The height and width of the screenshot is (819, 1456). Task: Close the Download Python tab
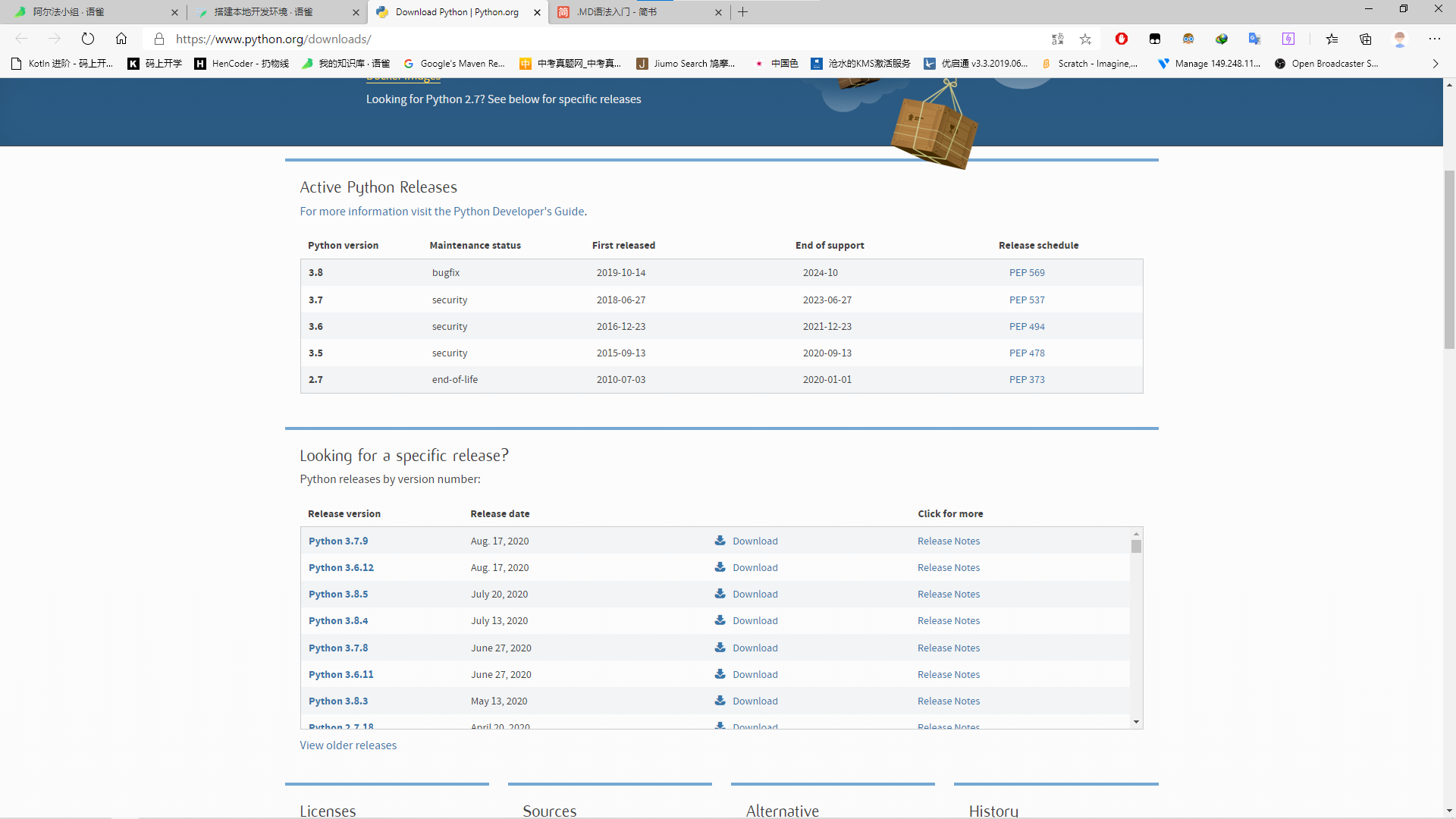pos(537,12)
